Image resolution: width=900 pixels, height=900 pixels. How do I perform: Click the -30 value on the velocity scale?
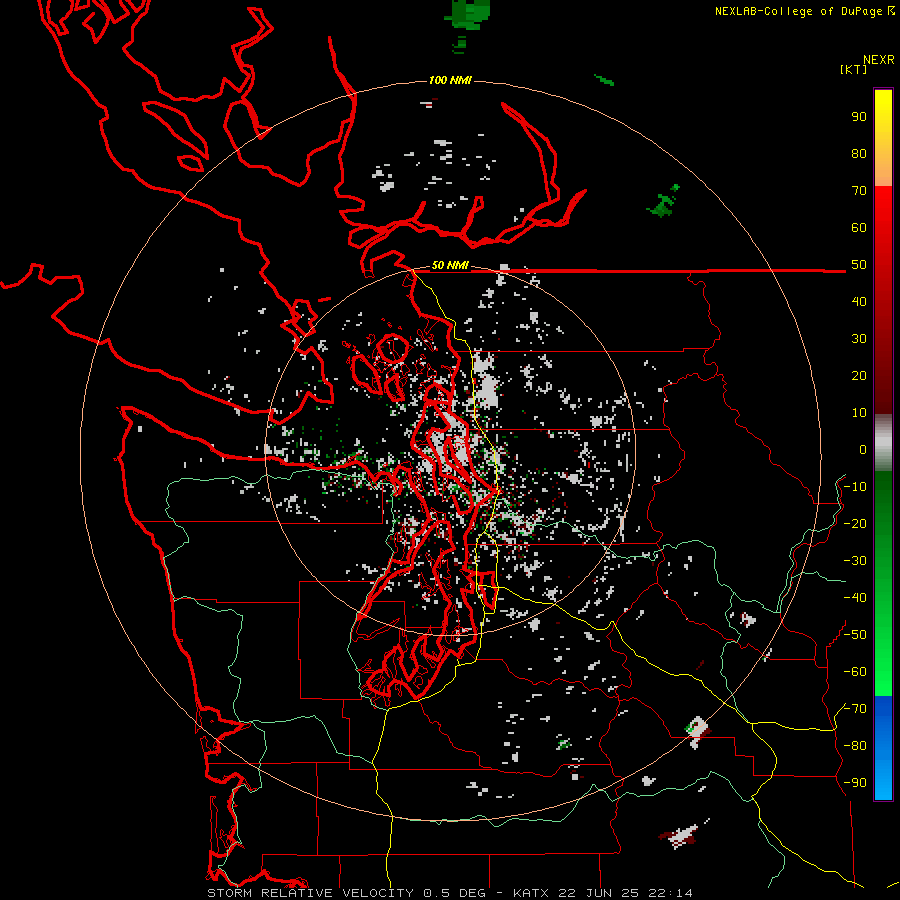pos(855,561)
